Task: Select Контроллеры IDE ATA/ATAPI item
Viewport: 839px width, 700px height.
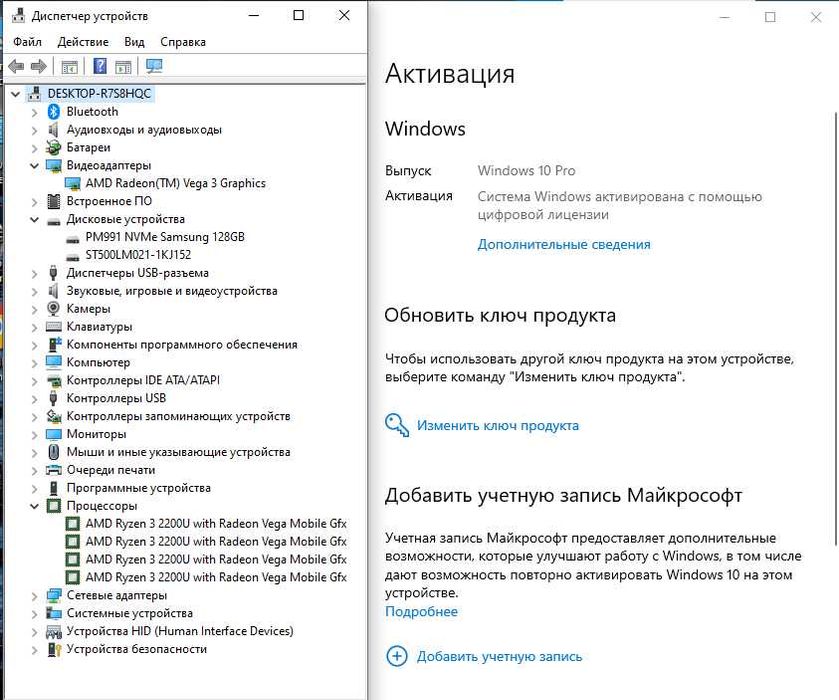Action: tap(143, 380)
